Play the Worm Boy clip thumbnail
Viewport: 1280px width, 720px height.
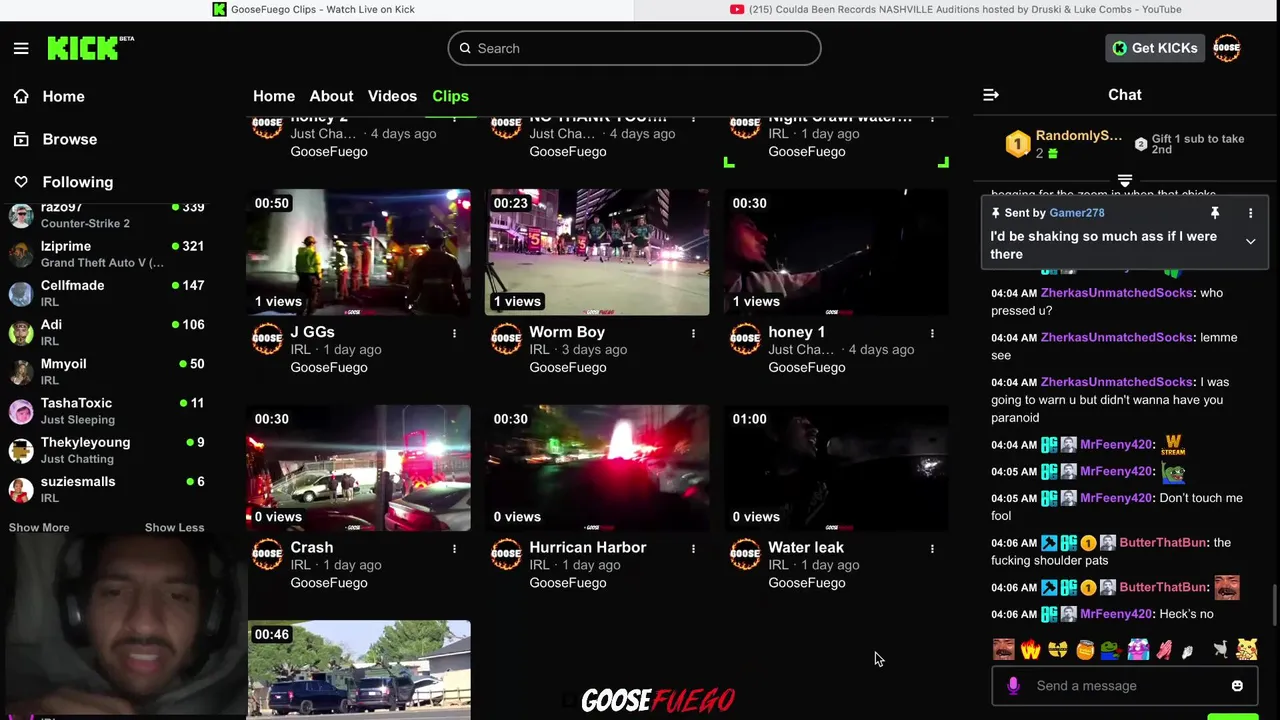click(597, 252)
